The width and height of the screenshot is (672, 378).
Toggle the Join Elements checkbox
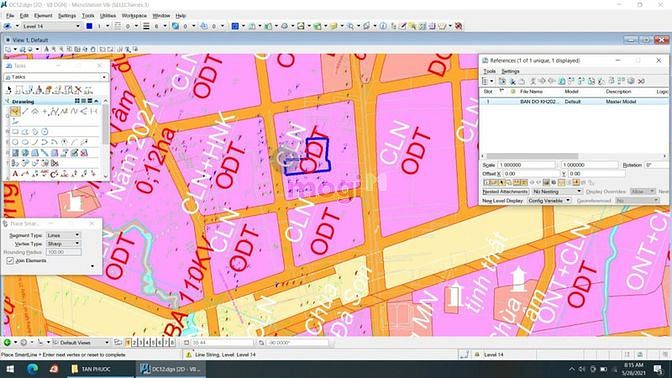click(x=10, y=261)
